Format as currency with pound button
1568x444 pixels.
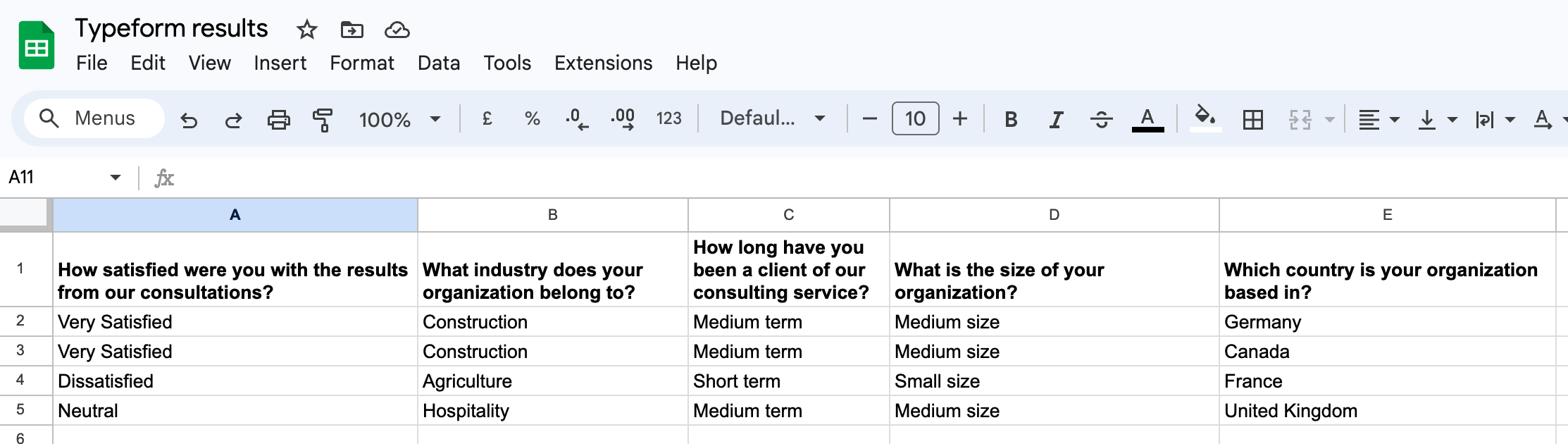487,118
